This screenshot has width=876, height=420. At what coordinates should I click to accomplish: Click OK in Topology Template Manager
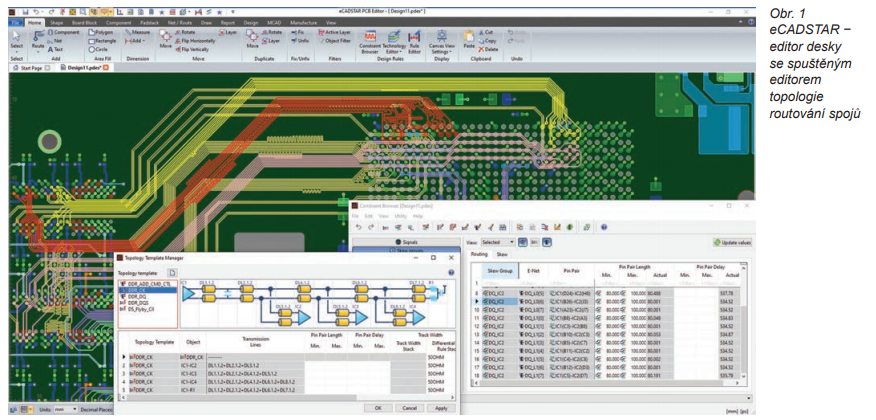[x=378, y=408]
